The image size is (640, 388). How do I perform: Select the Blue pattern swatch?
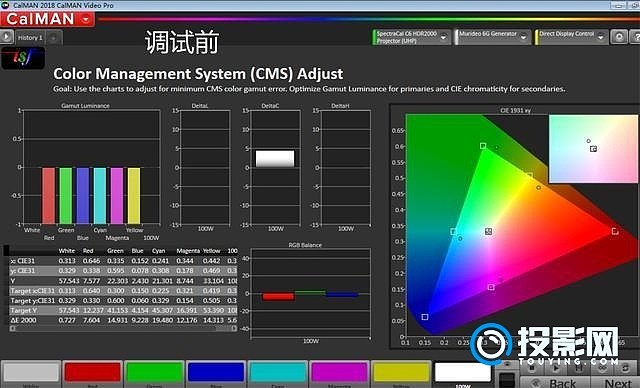pyautogui.click(x=216, y=373)
